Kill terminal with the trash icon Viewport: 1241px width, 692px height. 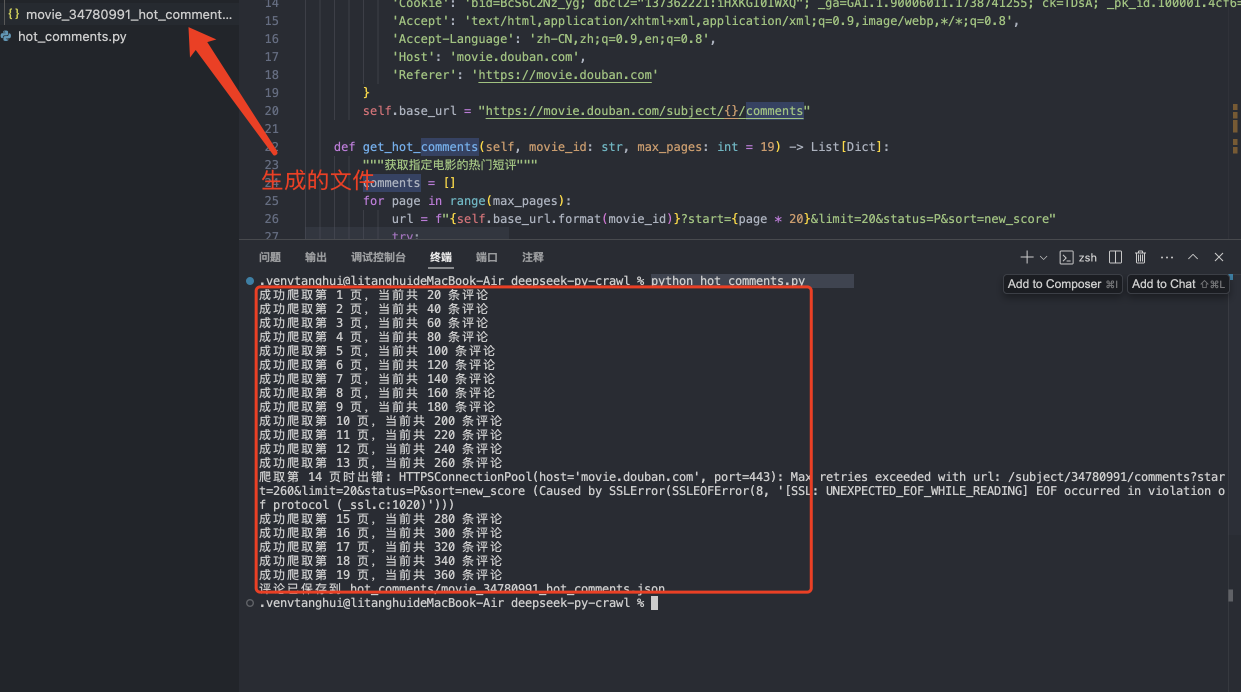point(1140,257)
